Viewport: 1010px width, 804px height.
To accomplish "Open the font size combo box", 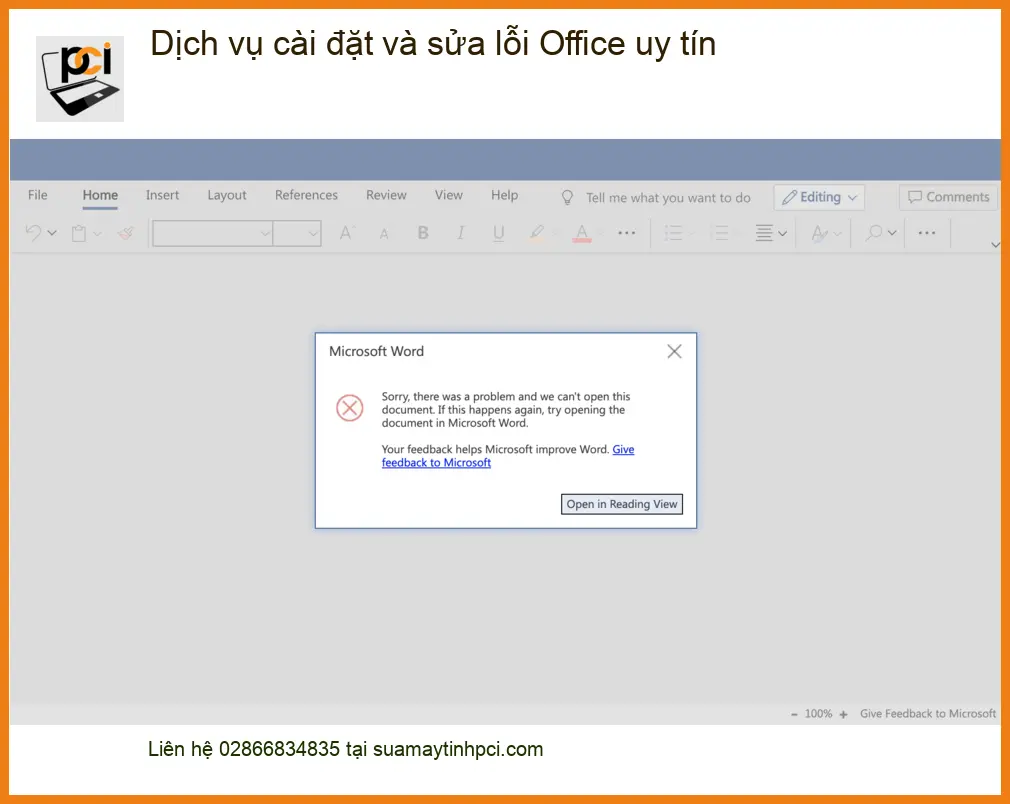I will coord(297,233).
